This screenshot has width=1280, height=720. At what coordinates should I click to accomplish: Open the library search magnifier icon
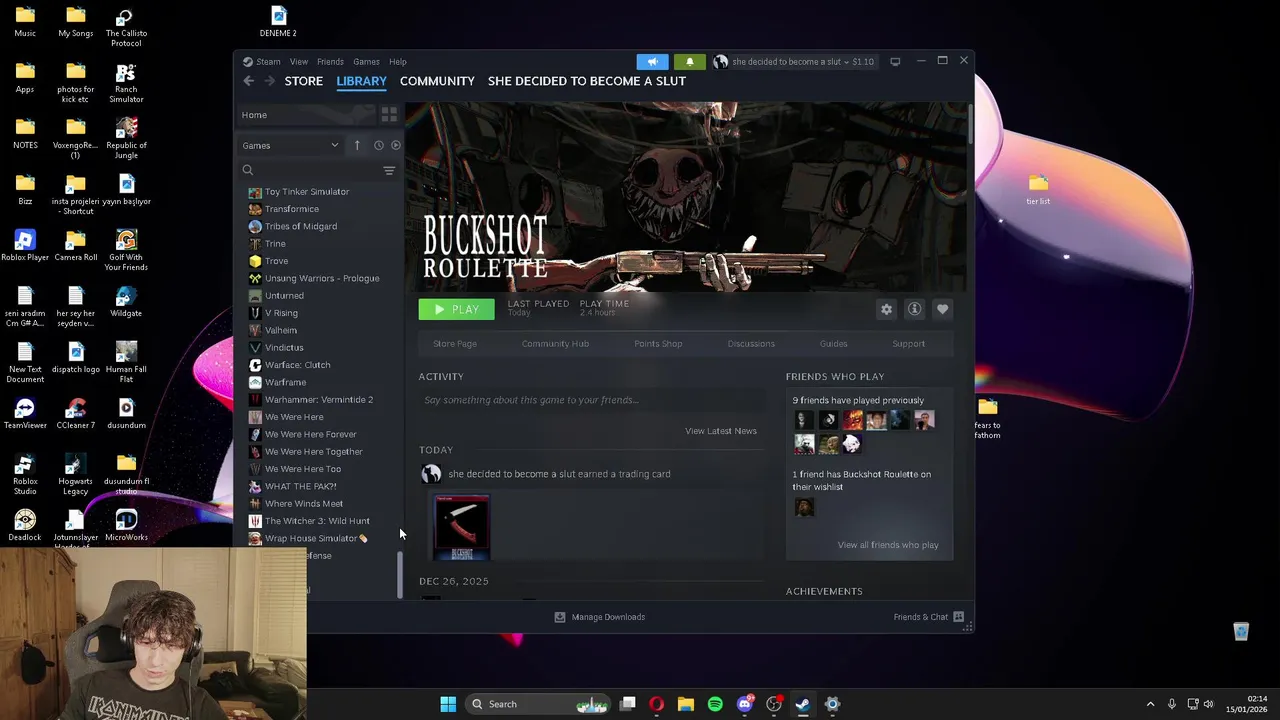click(x=248, y=170)
